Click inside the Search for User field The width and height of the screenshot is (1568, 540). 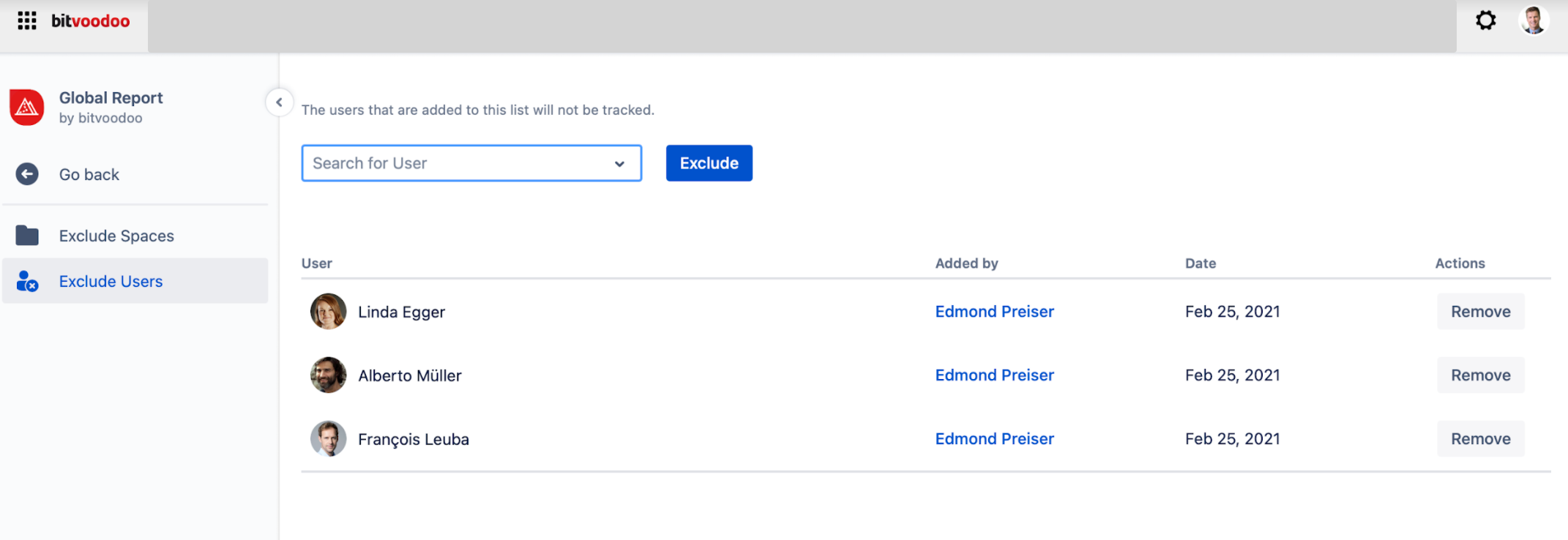pos(439,162)
